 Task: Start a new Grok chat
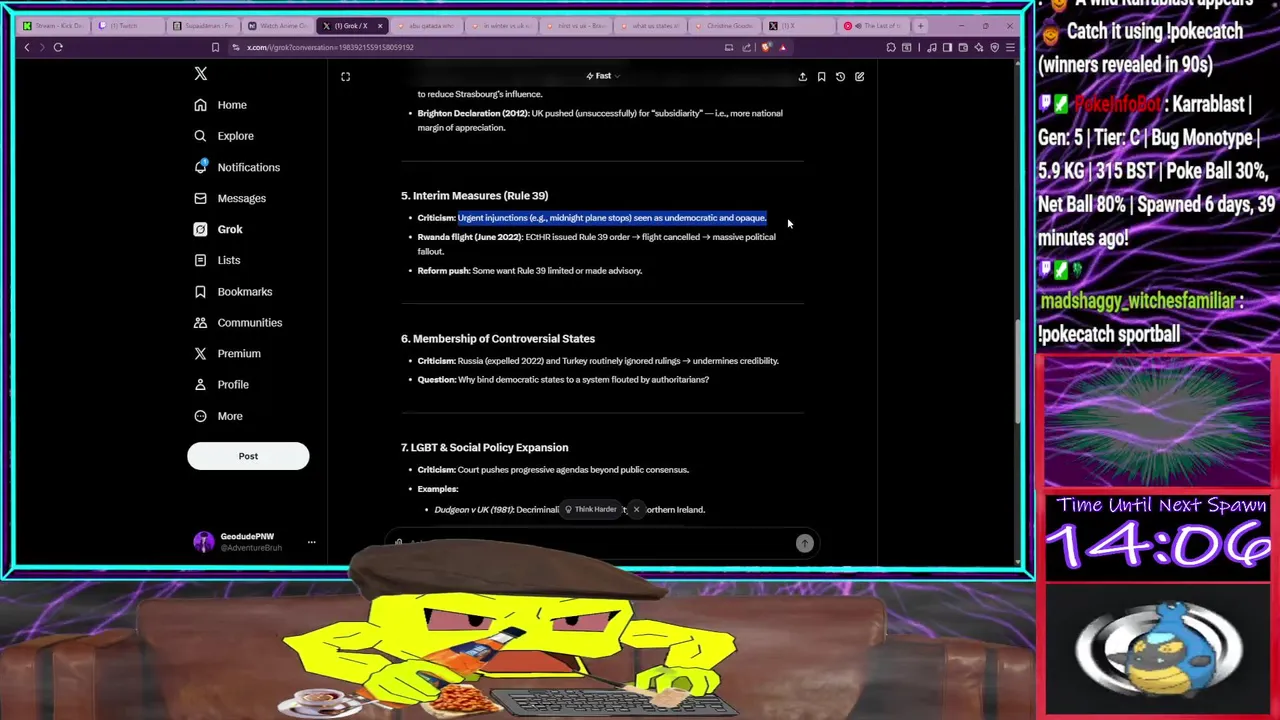tap(859, 76)
